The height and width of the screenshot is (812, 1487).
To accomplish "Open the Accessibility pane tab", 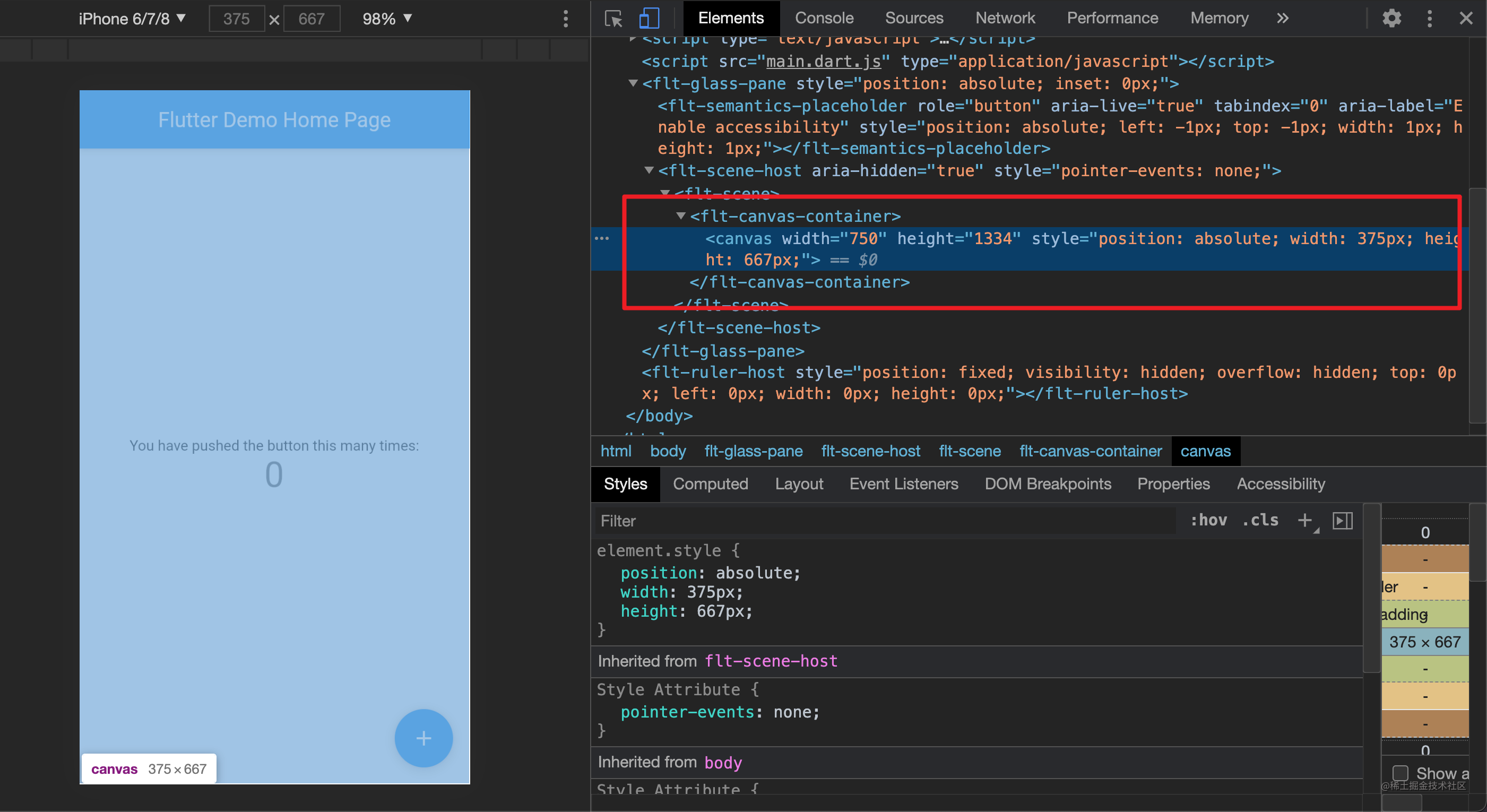I will pyautogui.click(x=1281, y=483).
